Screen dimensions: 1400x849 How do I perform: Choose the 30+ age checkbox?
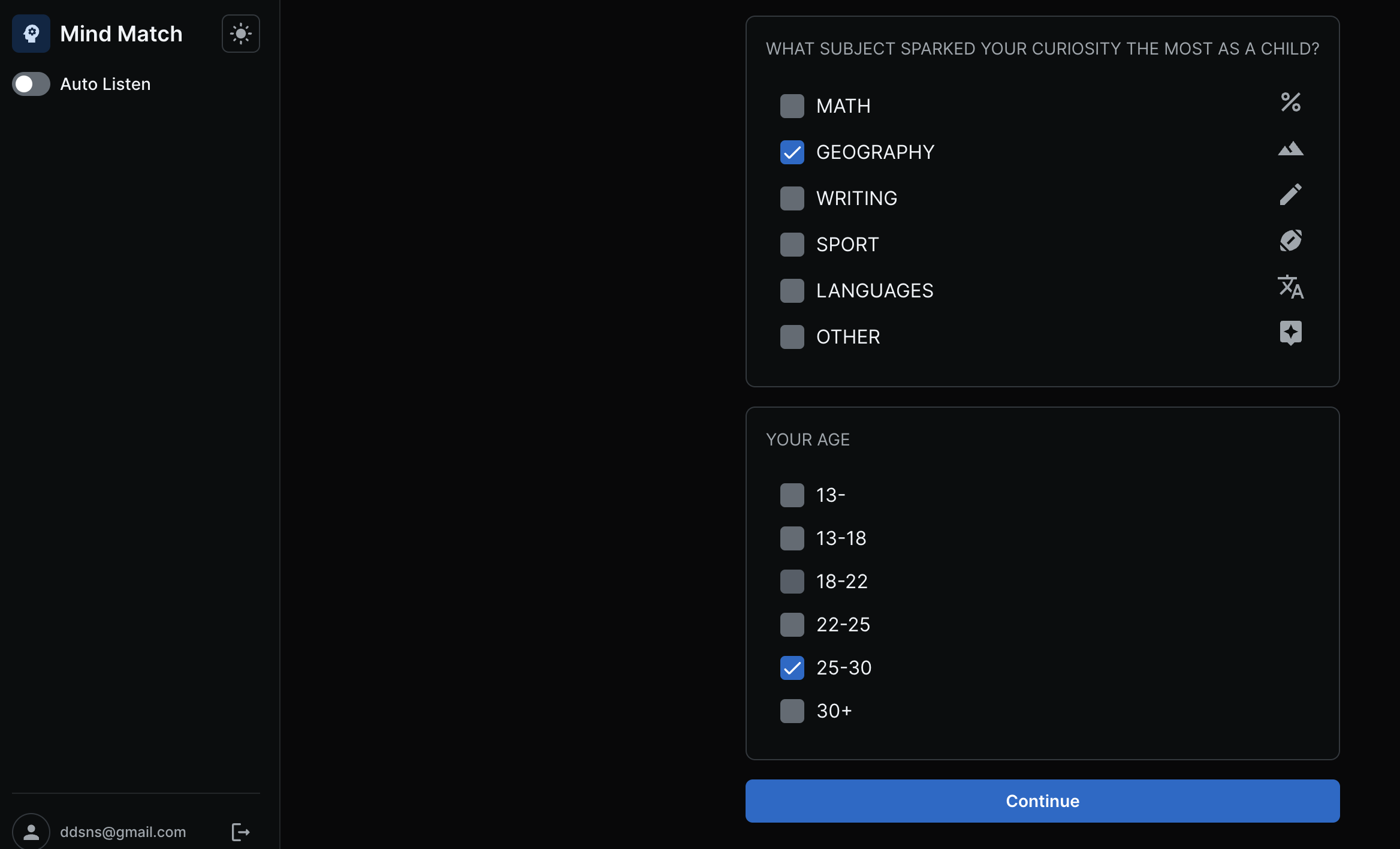point(792,711)
